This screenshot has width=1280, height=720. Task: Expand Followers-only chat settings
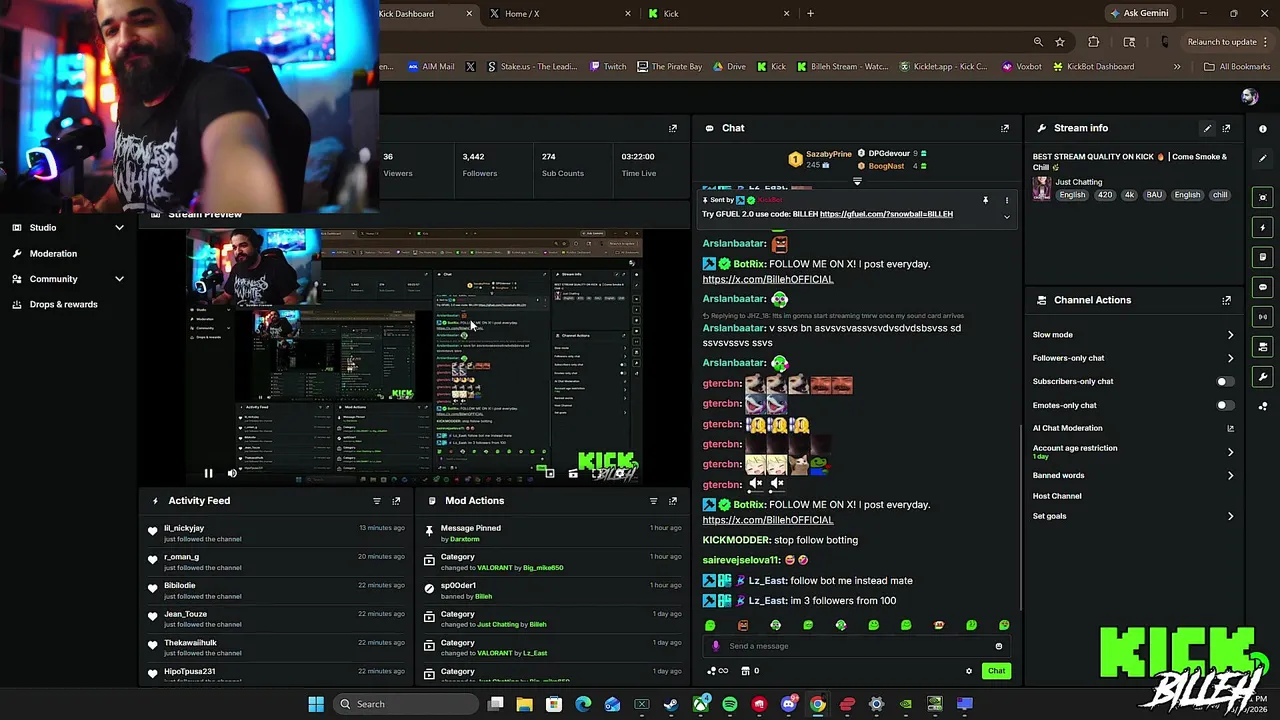[x=1230, y=358]
